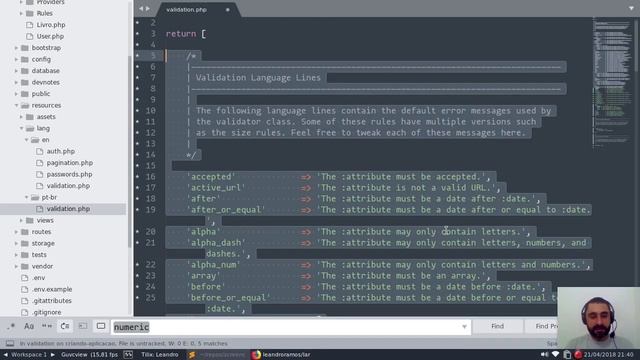Expand the config folder arrow
Screen dimensions: 640x360
tap(16, 59)
